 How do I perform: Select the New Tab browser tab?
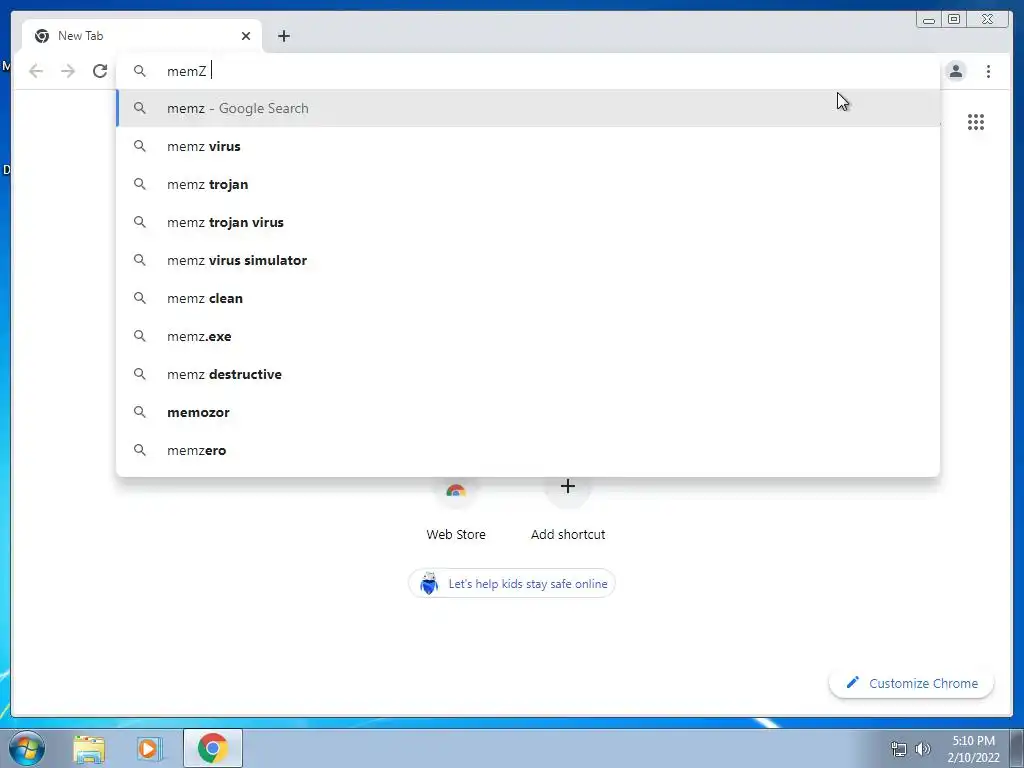pos(142,36)
